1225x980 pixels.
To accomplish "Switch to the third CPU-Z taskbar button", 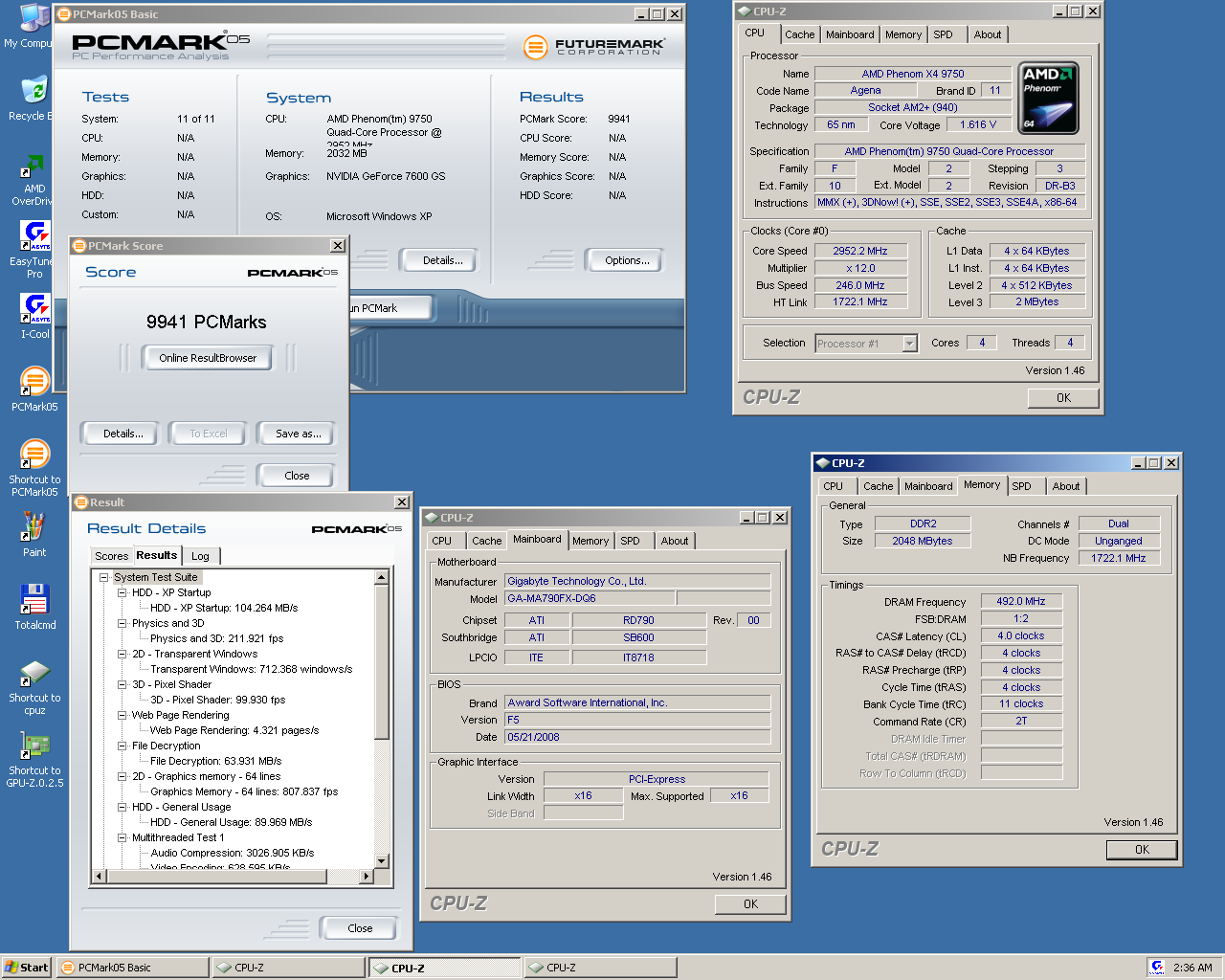I will tap(600, 968).
